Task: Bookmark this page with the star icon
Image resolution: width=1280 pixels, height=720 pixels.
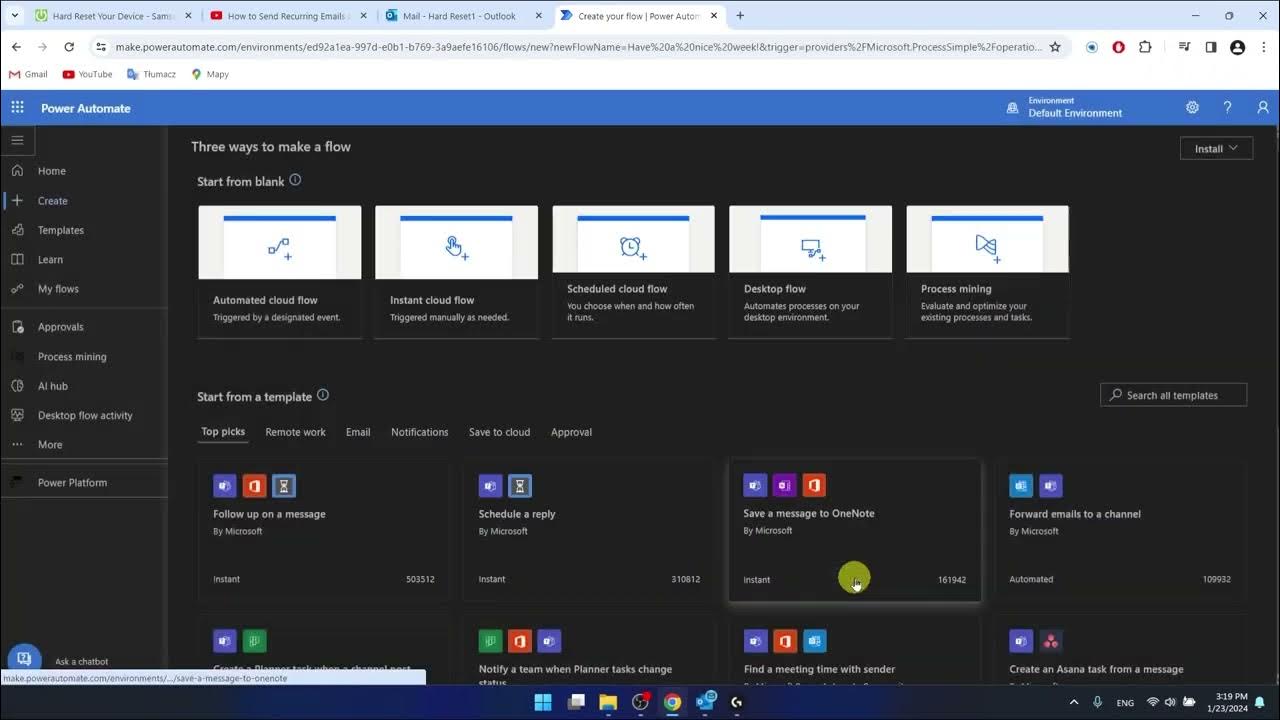Action: [x=1055, y=47]
